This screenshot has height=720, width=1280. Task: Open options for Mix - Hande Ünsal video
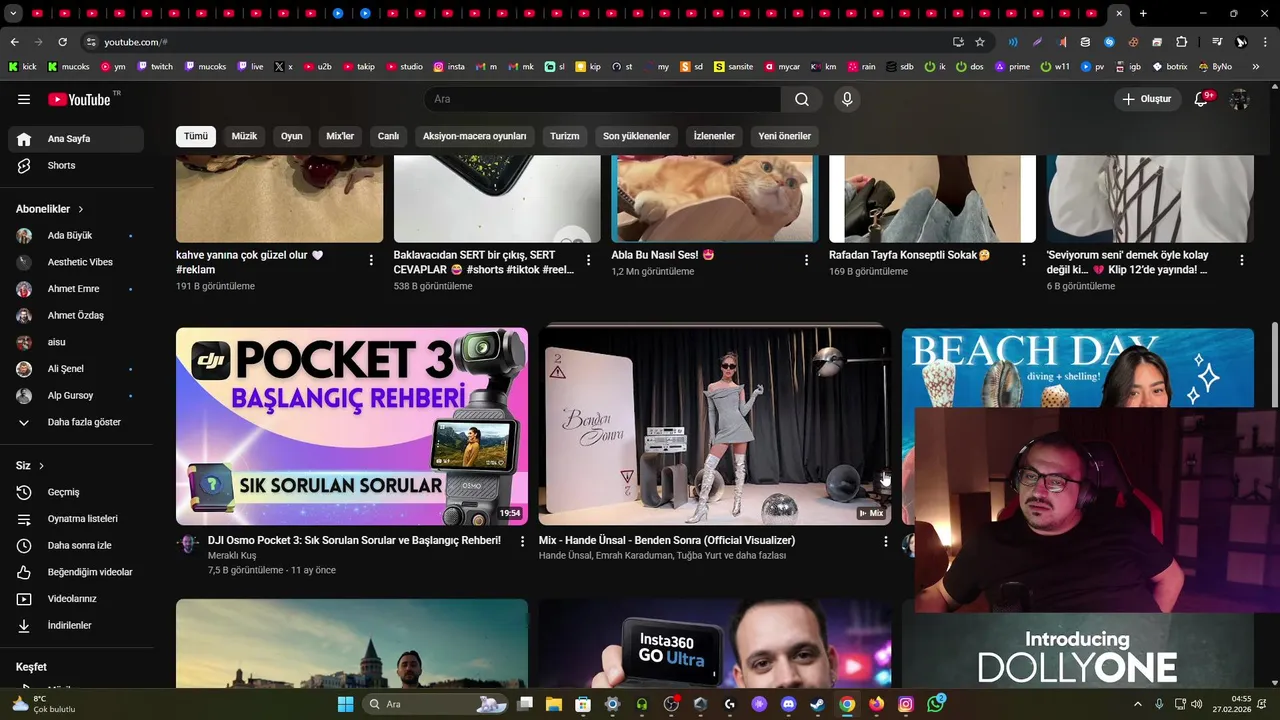(885, 541)
